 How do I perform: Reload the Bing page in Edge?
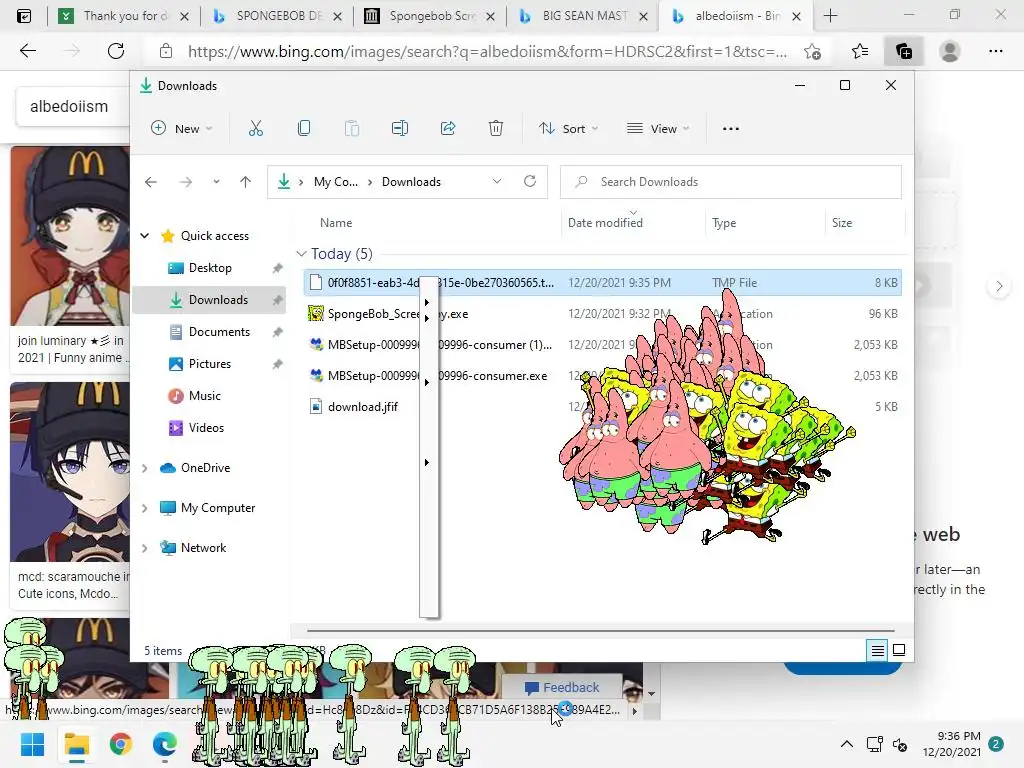pos(116,51)
